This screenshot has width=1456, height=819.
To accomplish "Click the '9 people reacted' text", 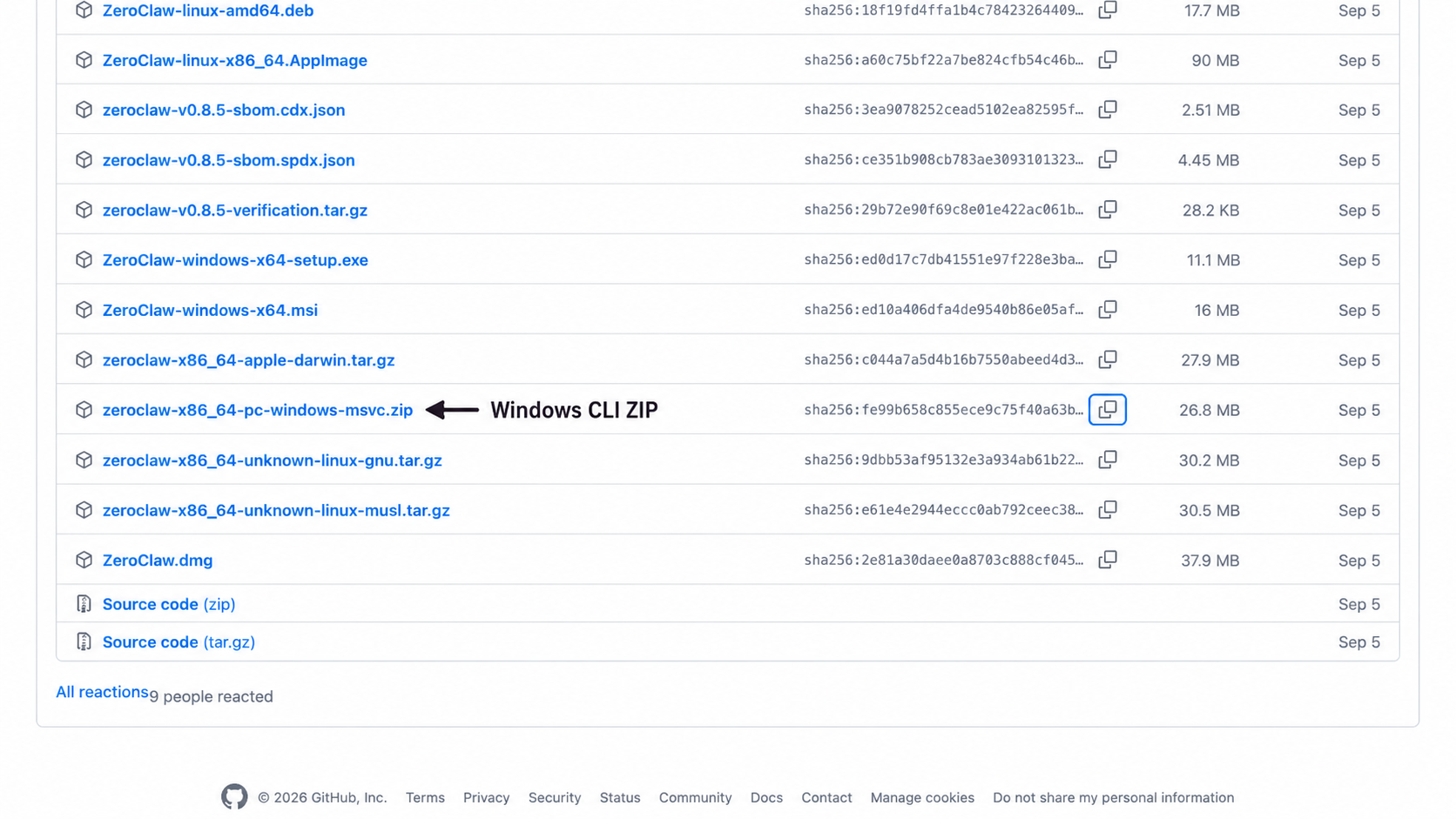I will pyautogui.click(x=212, y=696).
